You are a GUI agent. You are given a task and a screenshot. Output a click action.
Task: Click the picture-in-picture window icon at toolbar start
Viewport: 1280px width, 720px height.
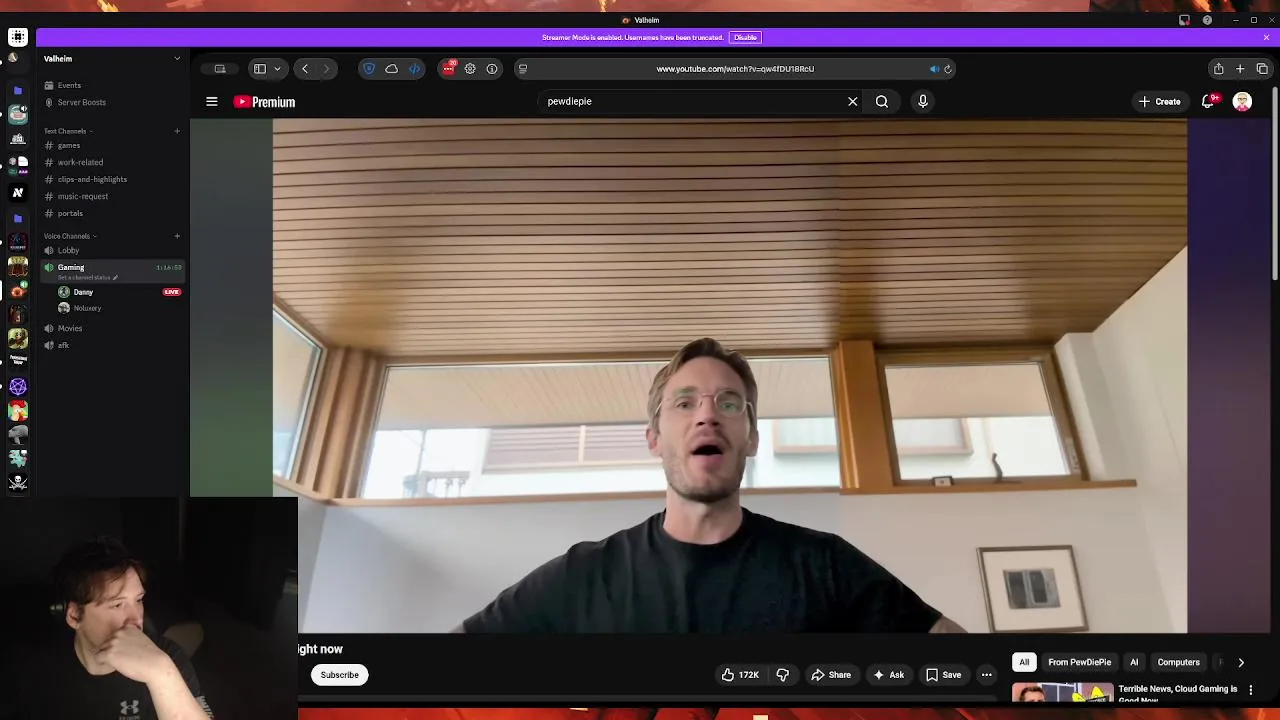[x=220, y=69]
